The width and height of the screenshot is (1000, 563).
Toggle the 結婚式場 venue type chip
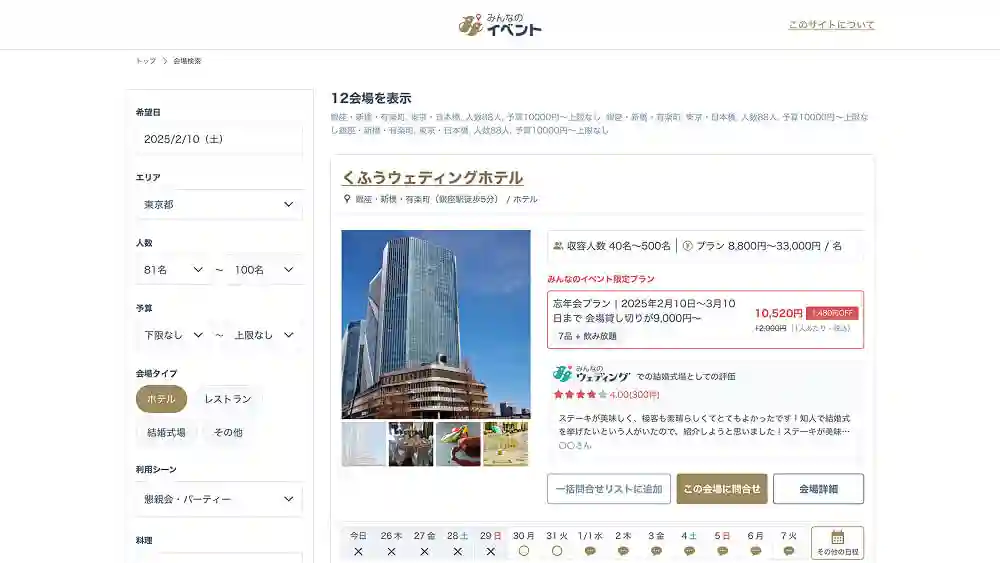click(166, 432)
